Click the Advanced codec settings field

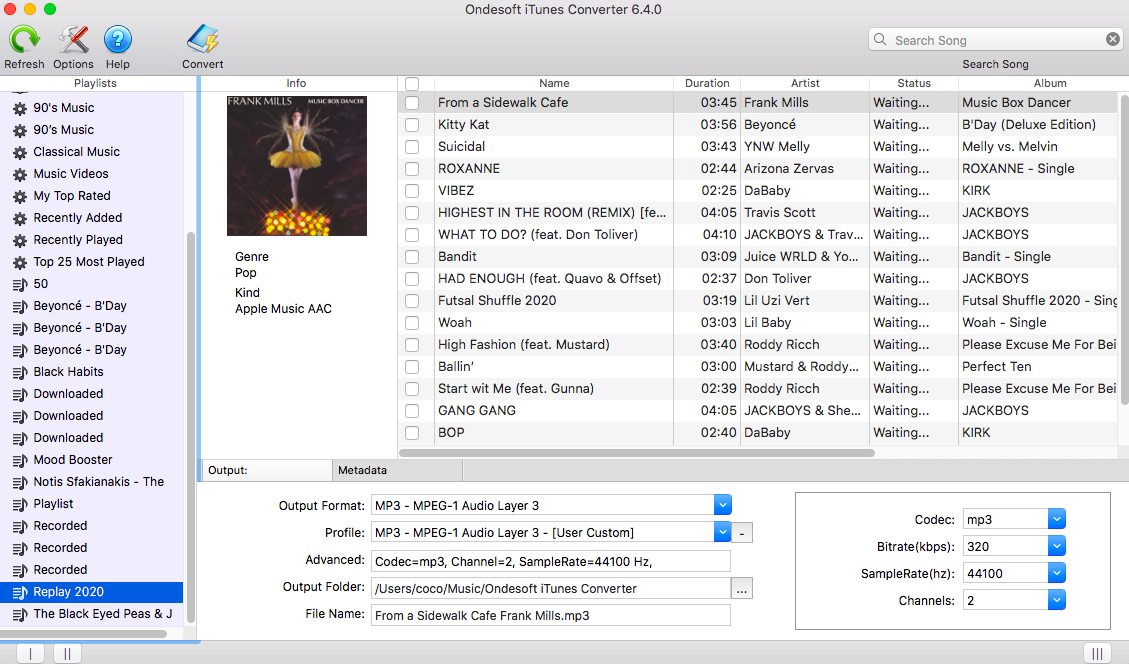pyautogui.click(x=551, y=562)
